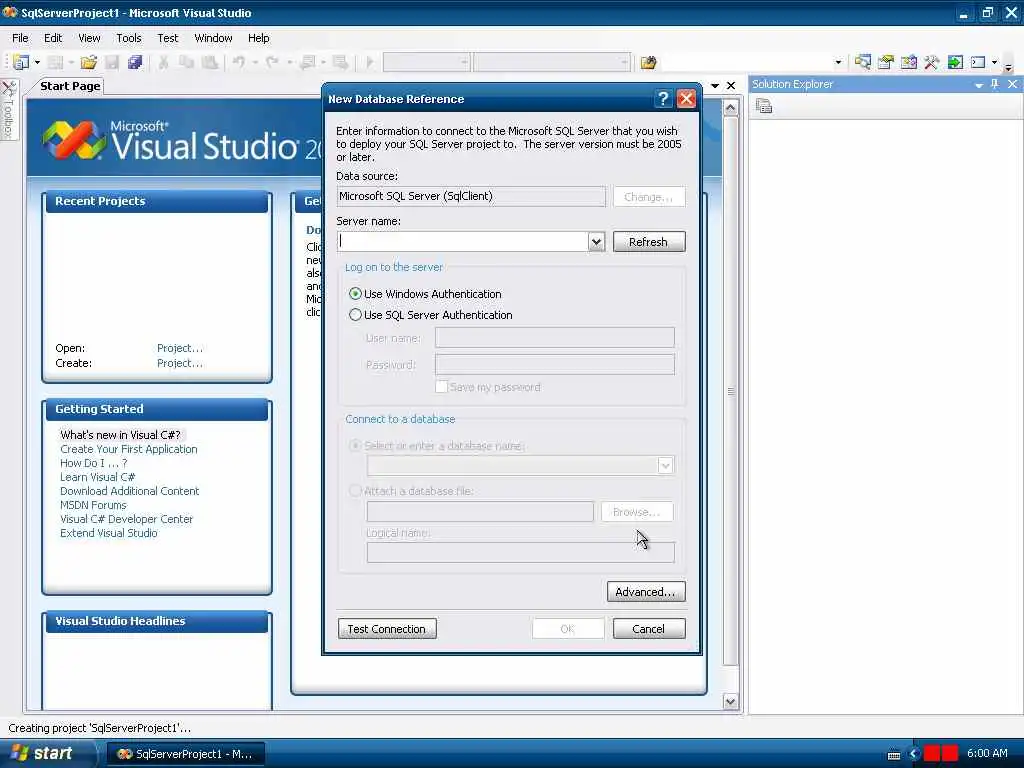Click the Start Page vertical scrollbar thumb
Viewport: 1024px width, 768px height.
(x=731, y=392)
